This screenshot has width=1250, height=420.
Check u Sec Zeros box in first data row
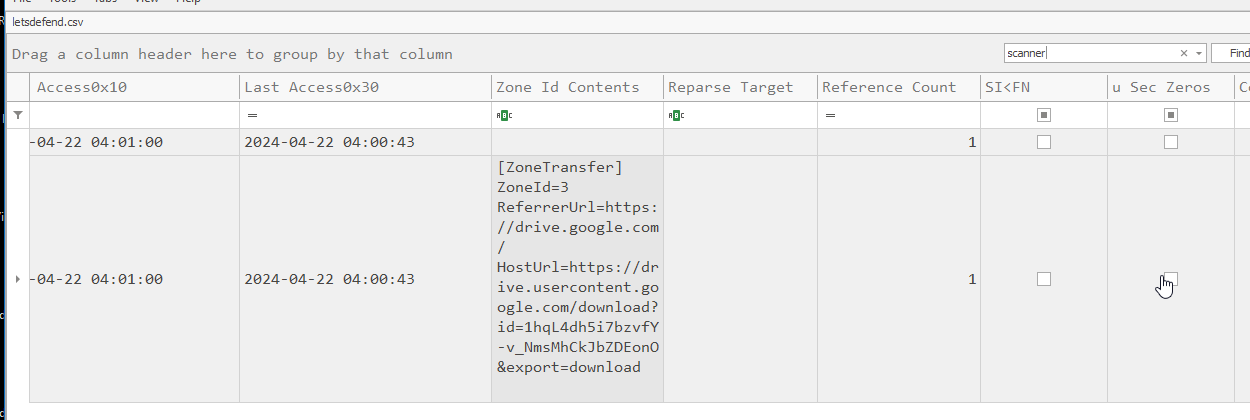[x=1171, y=142]
